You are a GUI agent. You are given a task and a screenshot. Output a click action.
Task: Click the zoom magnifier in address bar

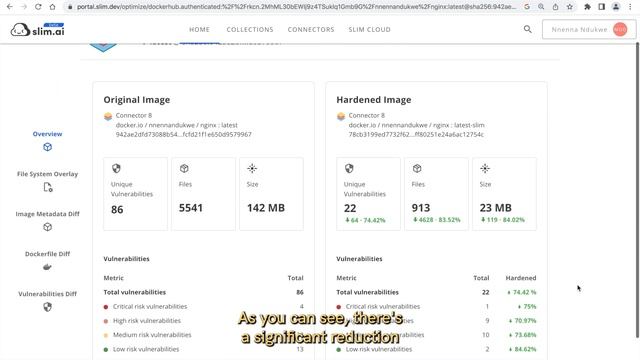click(541, 7)
